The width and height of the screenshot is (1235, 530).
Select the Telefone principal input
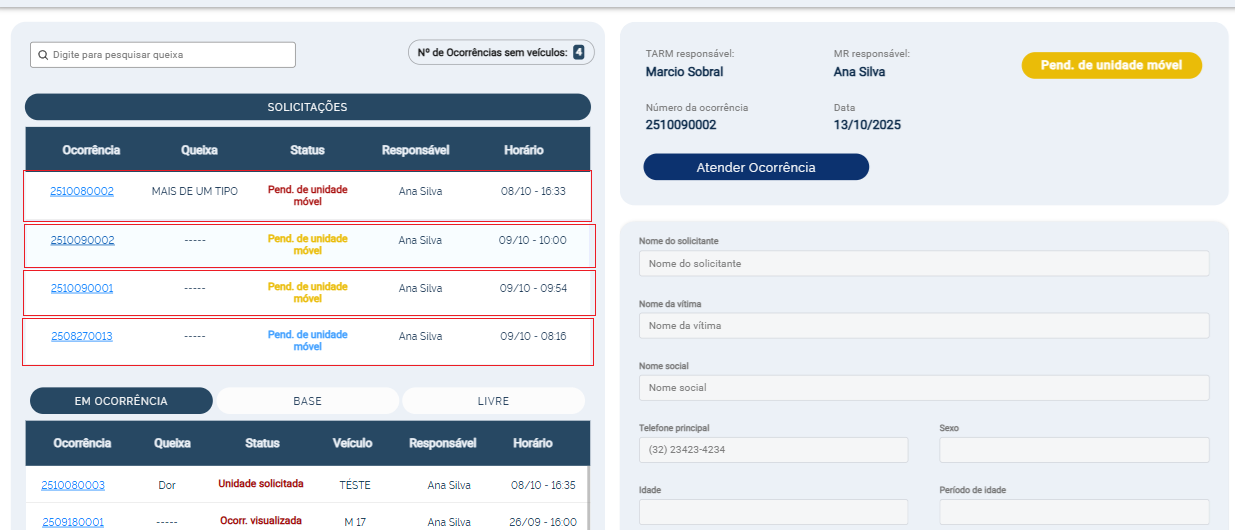coord(773,450)
